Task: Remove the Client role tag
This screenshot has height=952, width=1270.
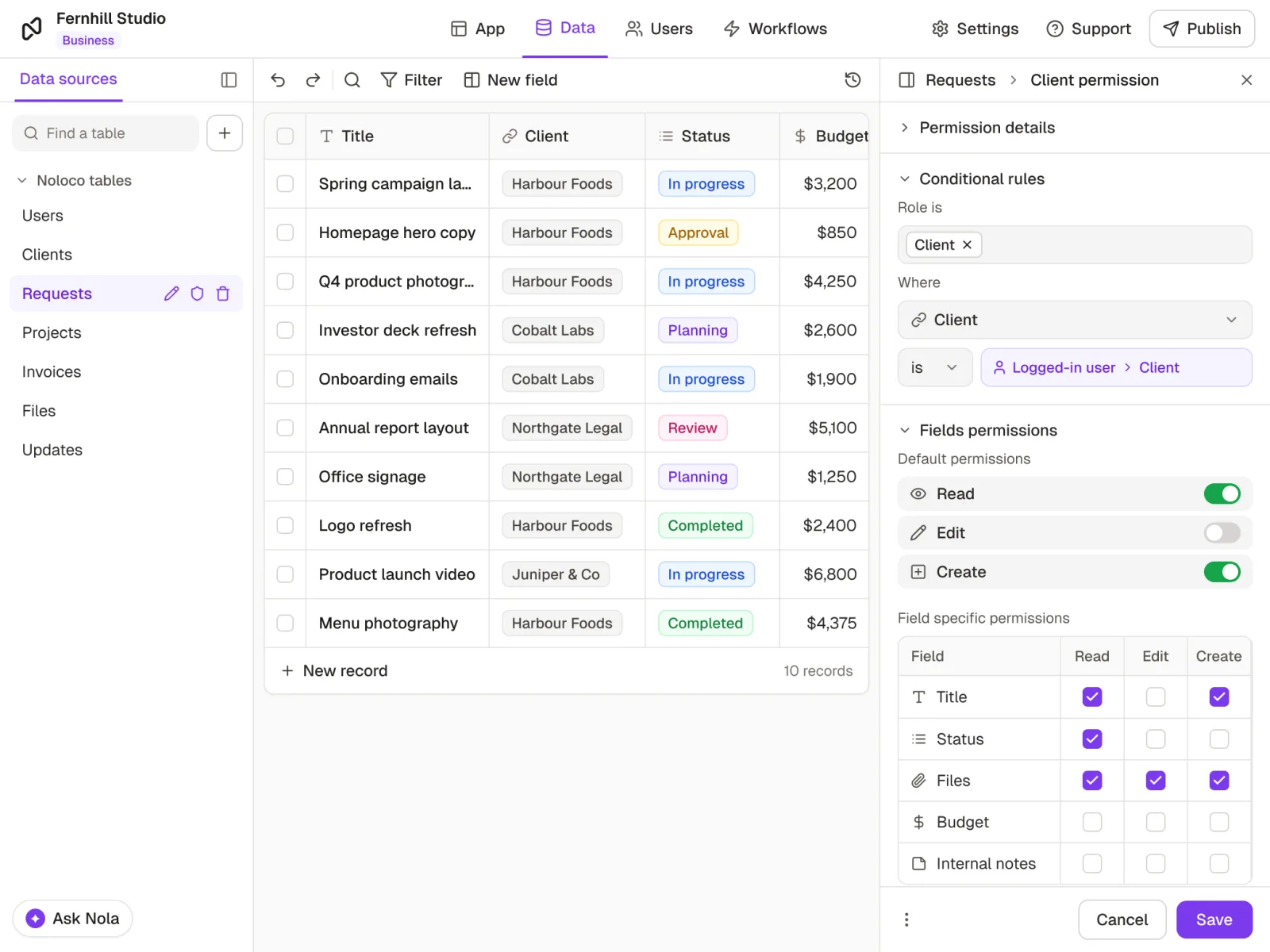Action: point(967,245)
